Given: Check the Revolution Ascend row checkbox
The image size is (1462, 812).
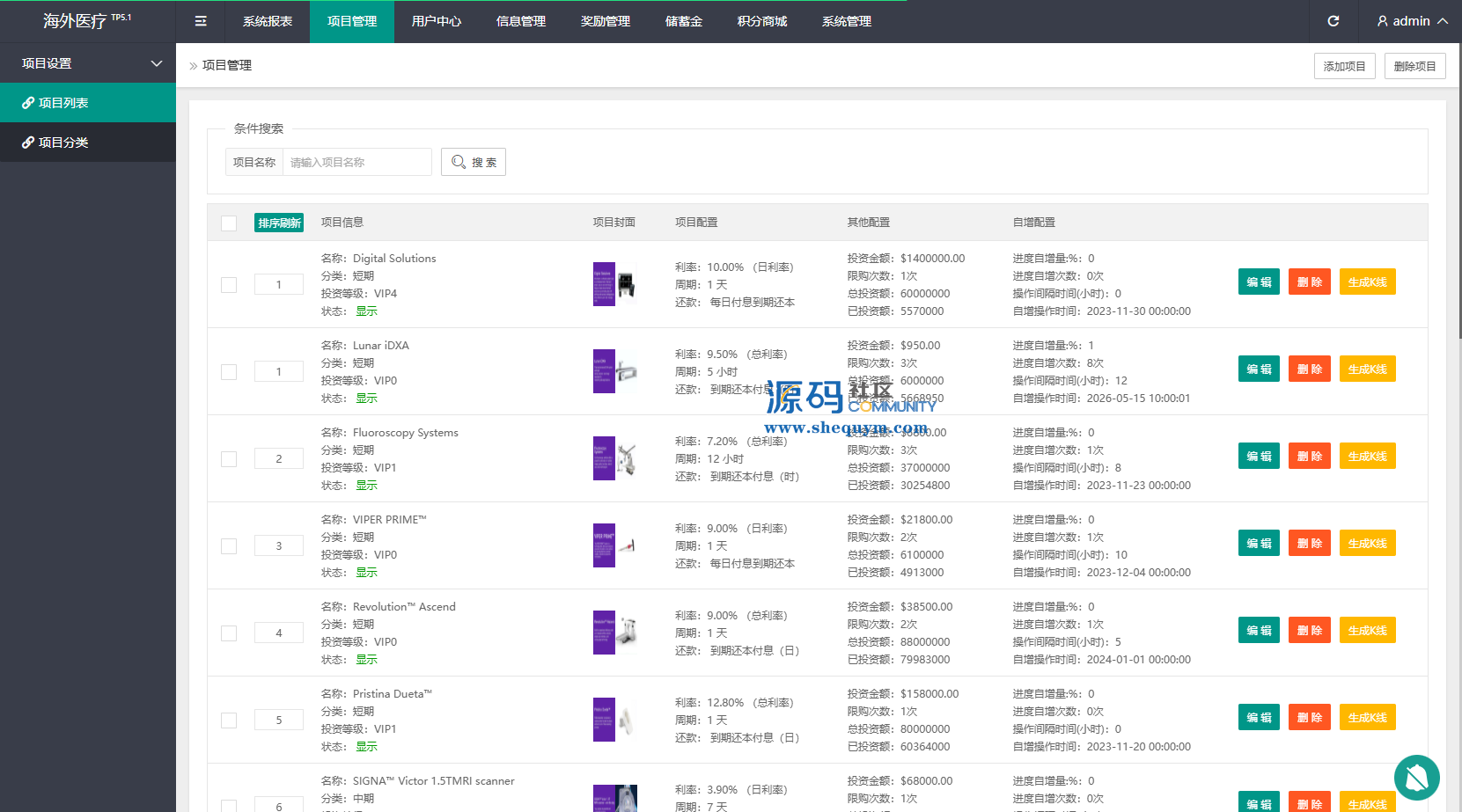Looking at the screenshot, I should coord(229,633).
